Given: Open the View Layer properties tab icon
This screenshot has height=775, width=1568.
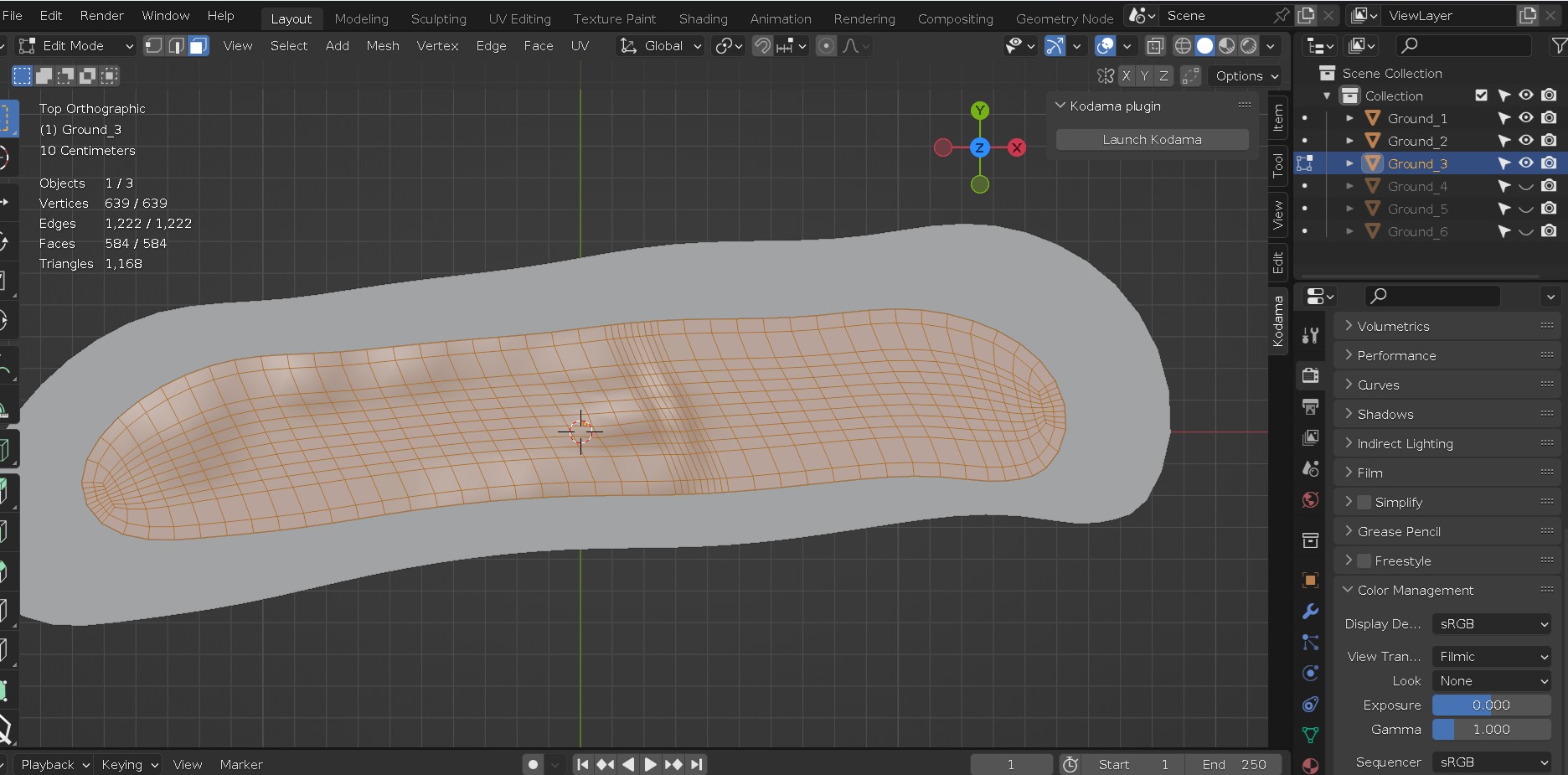Looking at the screenshot, I should click(1311, 437).
